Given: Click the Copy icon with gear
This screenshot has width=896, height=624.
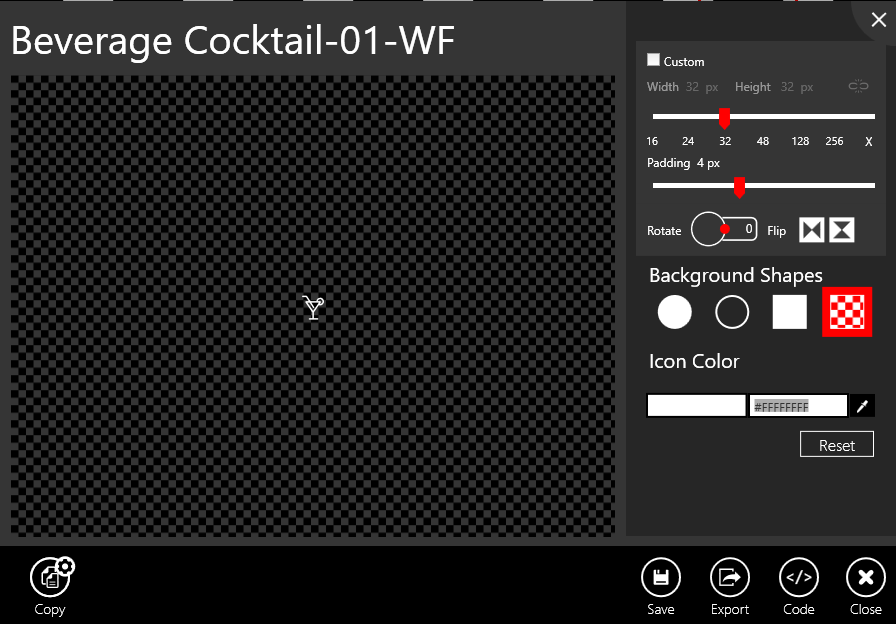Looking at the screenshot, I should tap(50, 577).
